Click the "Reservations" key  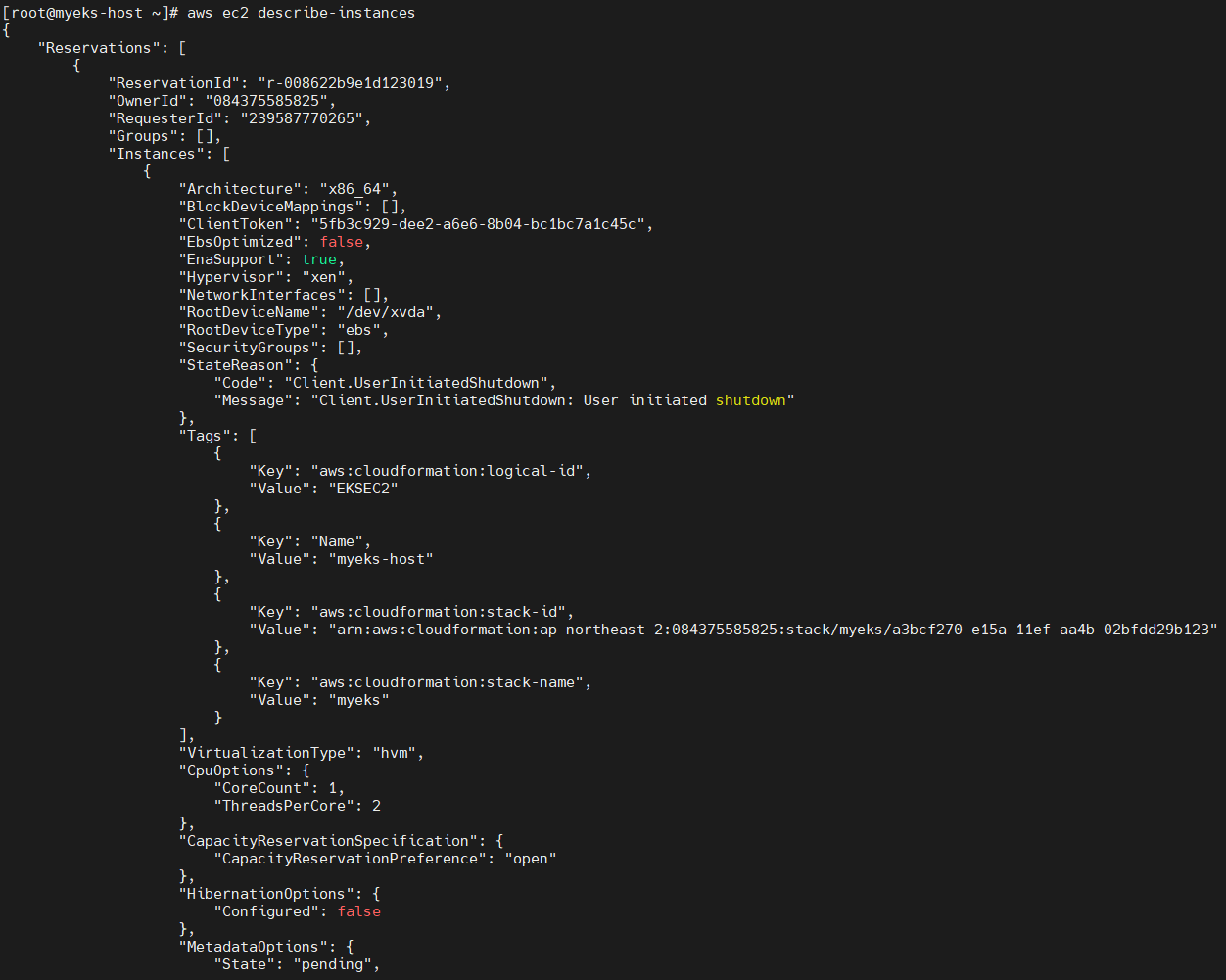pyautogui.click(x=99, y=48)
